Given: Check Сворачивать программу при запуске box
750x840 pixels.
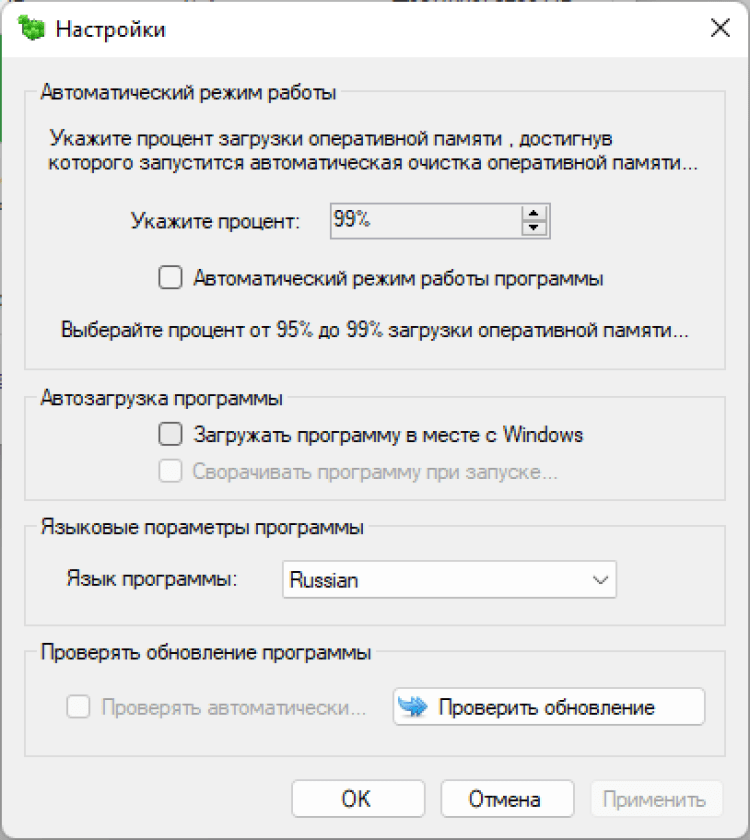Looking at the screenshot, I should [170, 472].
